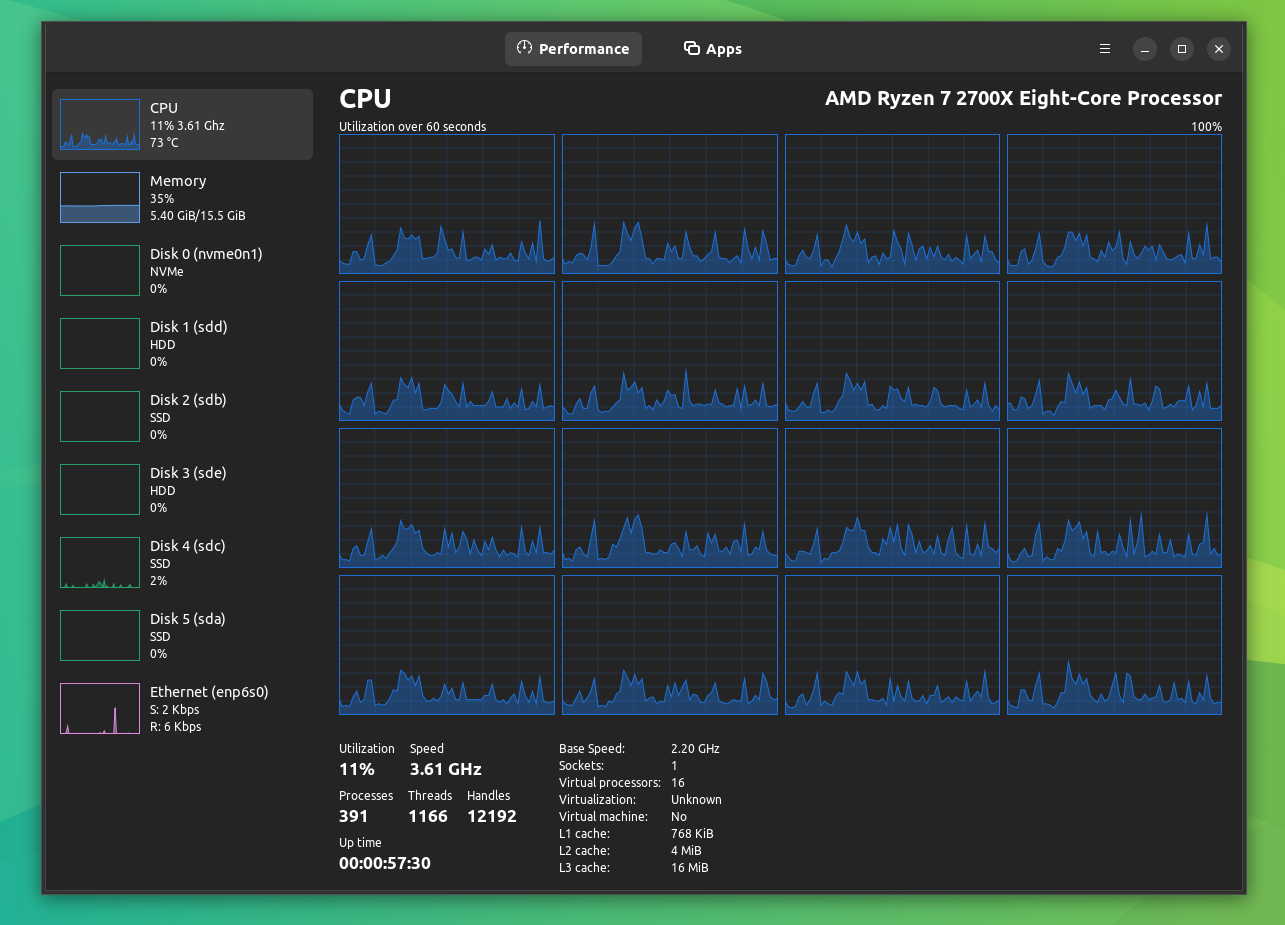Image resolution: width=1285 pixels, height=925 pixels.
Task: Select the CPU graph thumbnail in the sidebar
Action: 99,124
